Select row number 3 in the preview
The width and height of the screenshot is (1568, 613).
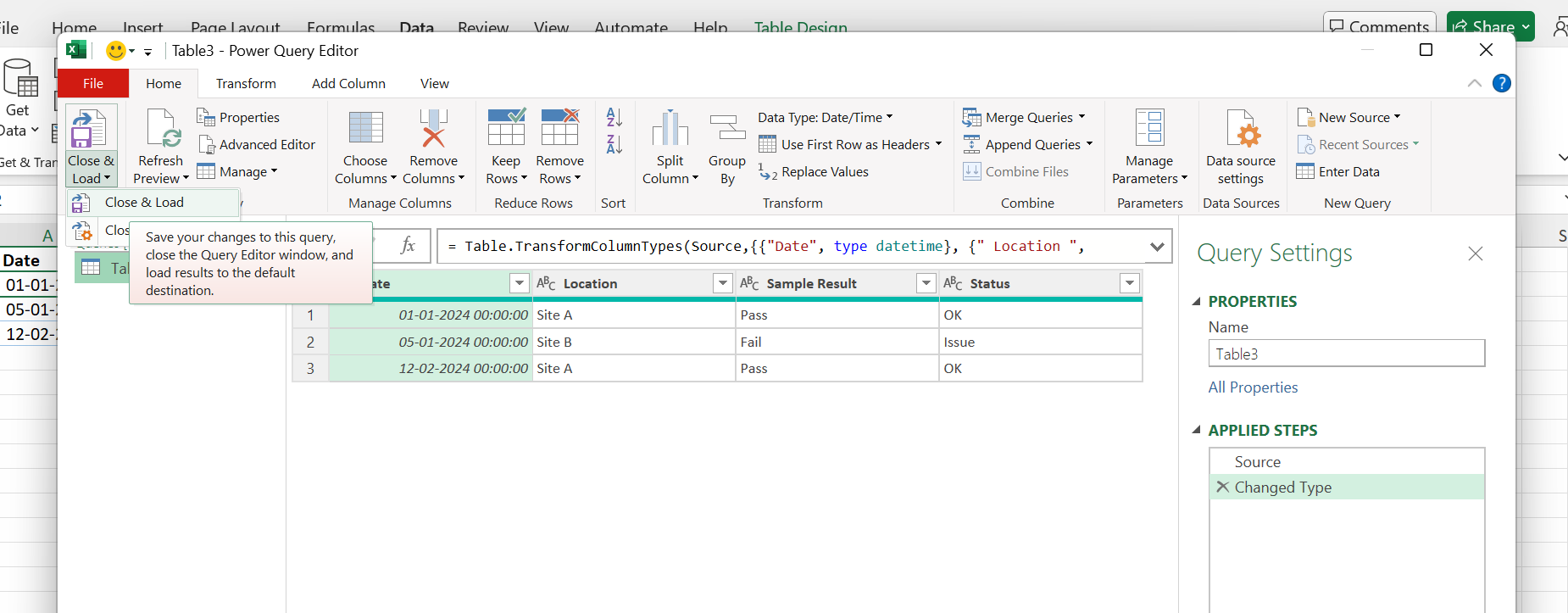pyautogui.click(x=310, y=368)
